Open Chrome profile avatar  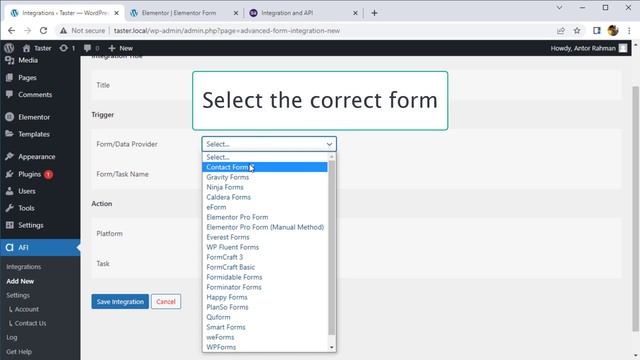[613, 31]
